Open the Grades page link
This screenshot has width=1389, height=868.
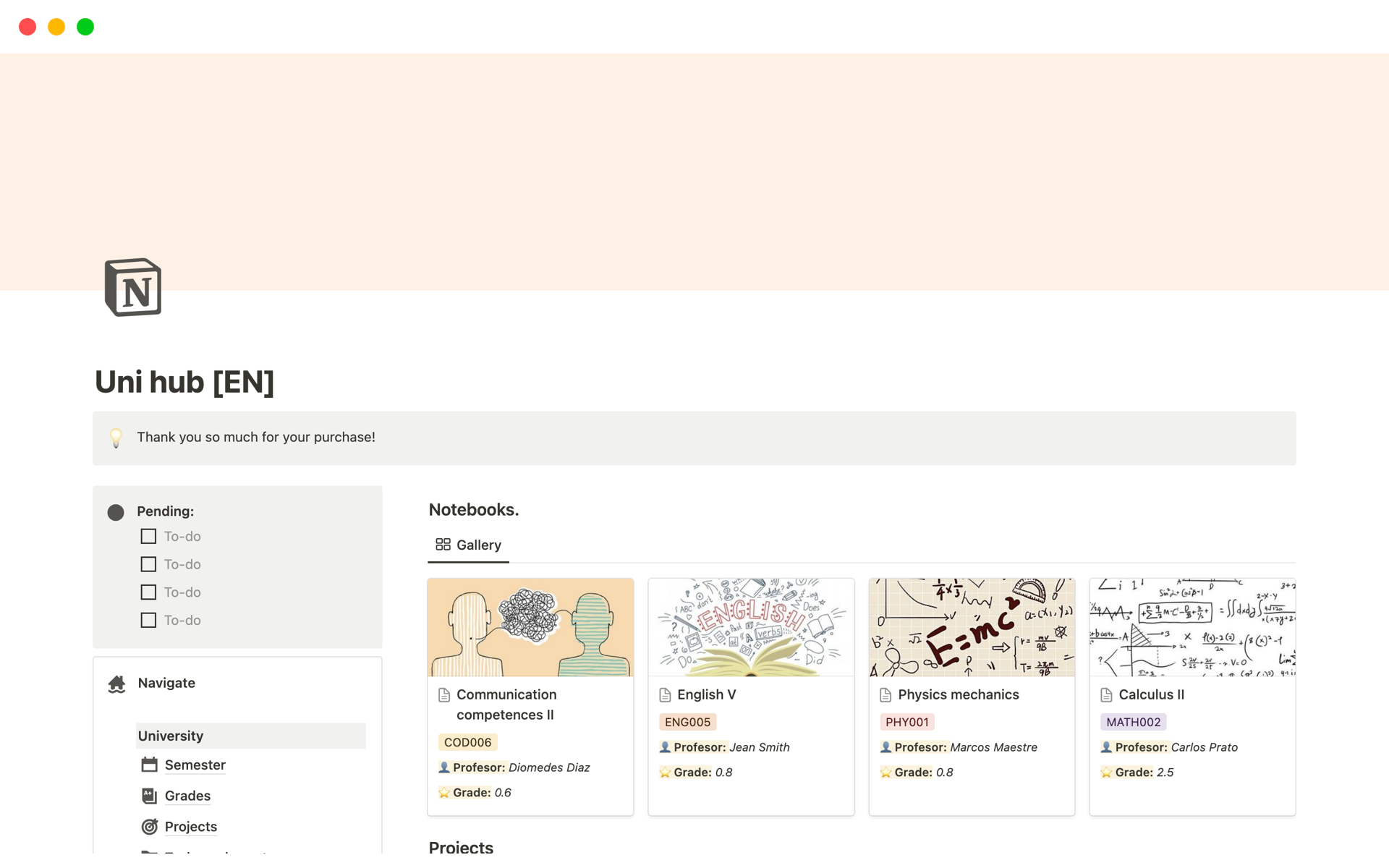point(187,796)
